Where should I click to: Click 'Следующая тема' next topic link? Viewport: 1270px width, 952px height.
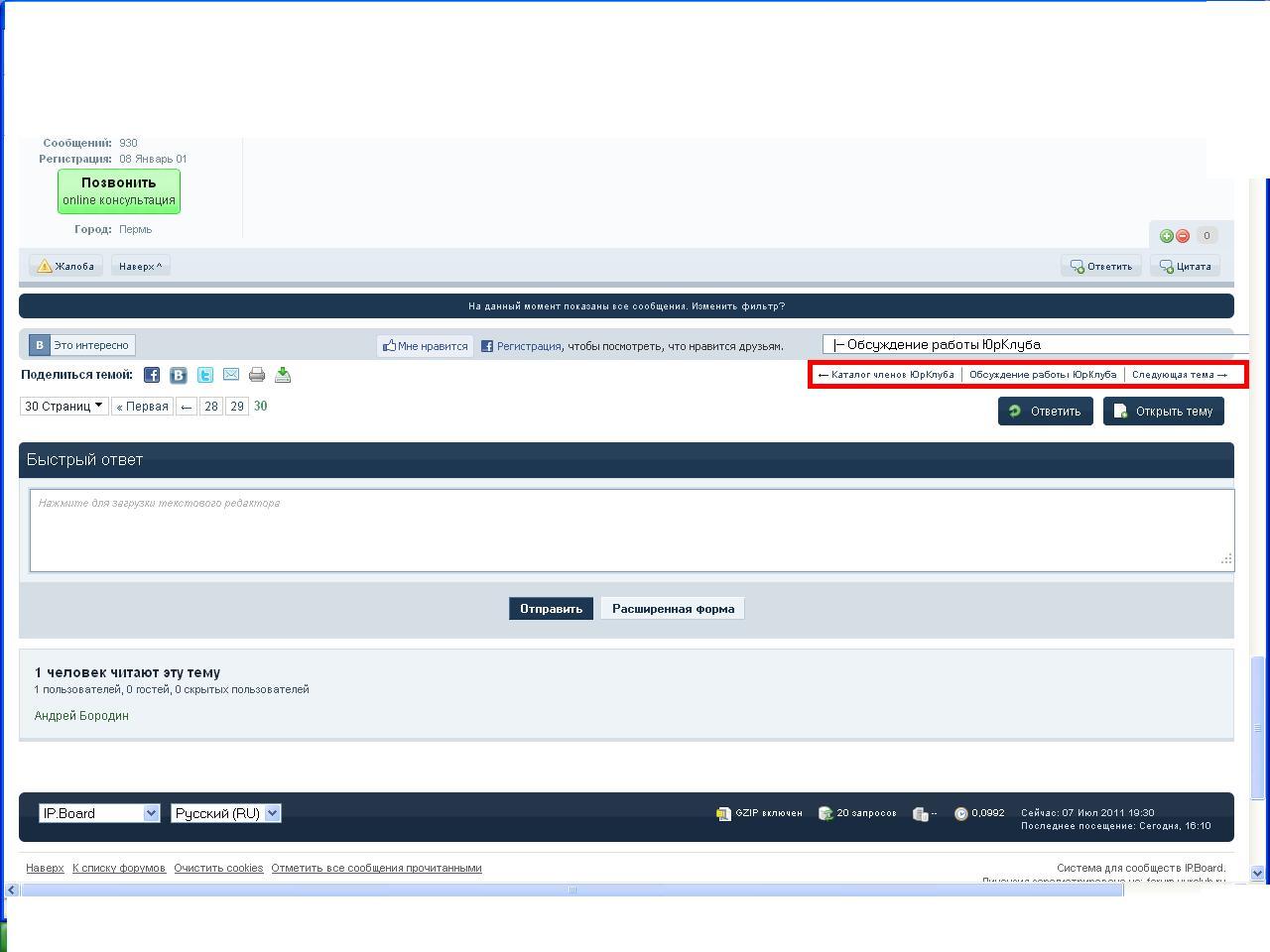point(1179,375)
